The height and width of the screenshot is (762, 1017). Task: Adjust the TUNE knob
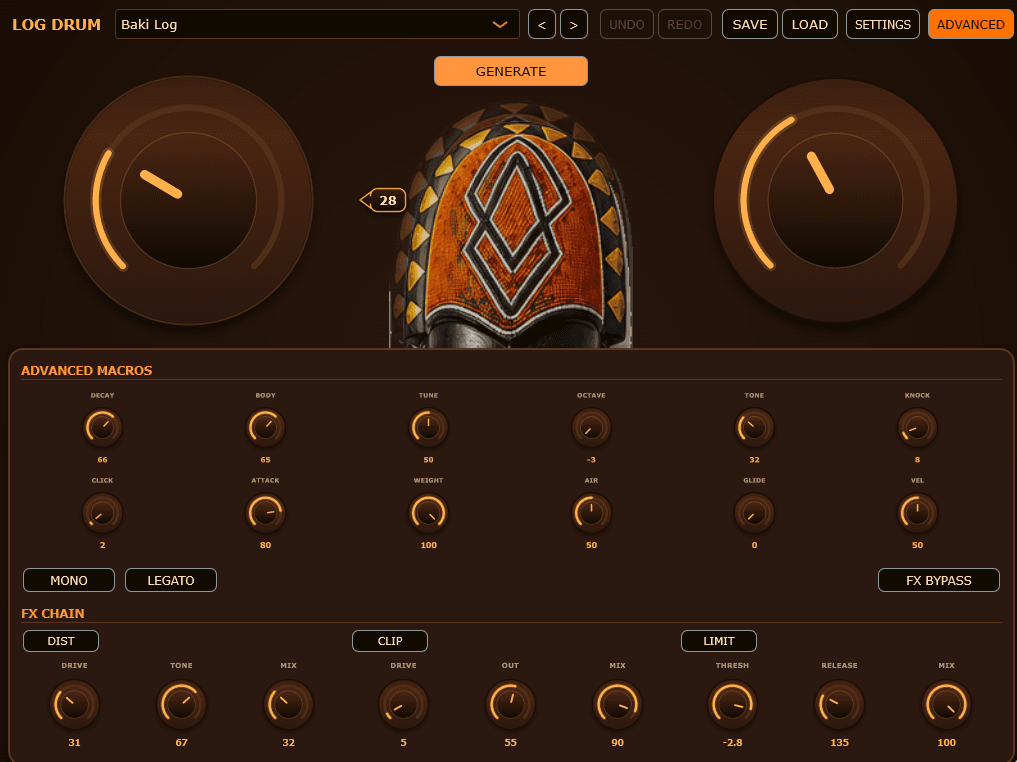click(x=428, y=427)
